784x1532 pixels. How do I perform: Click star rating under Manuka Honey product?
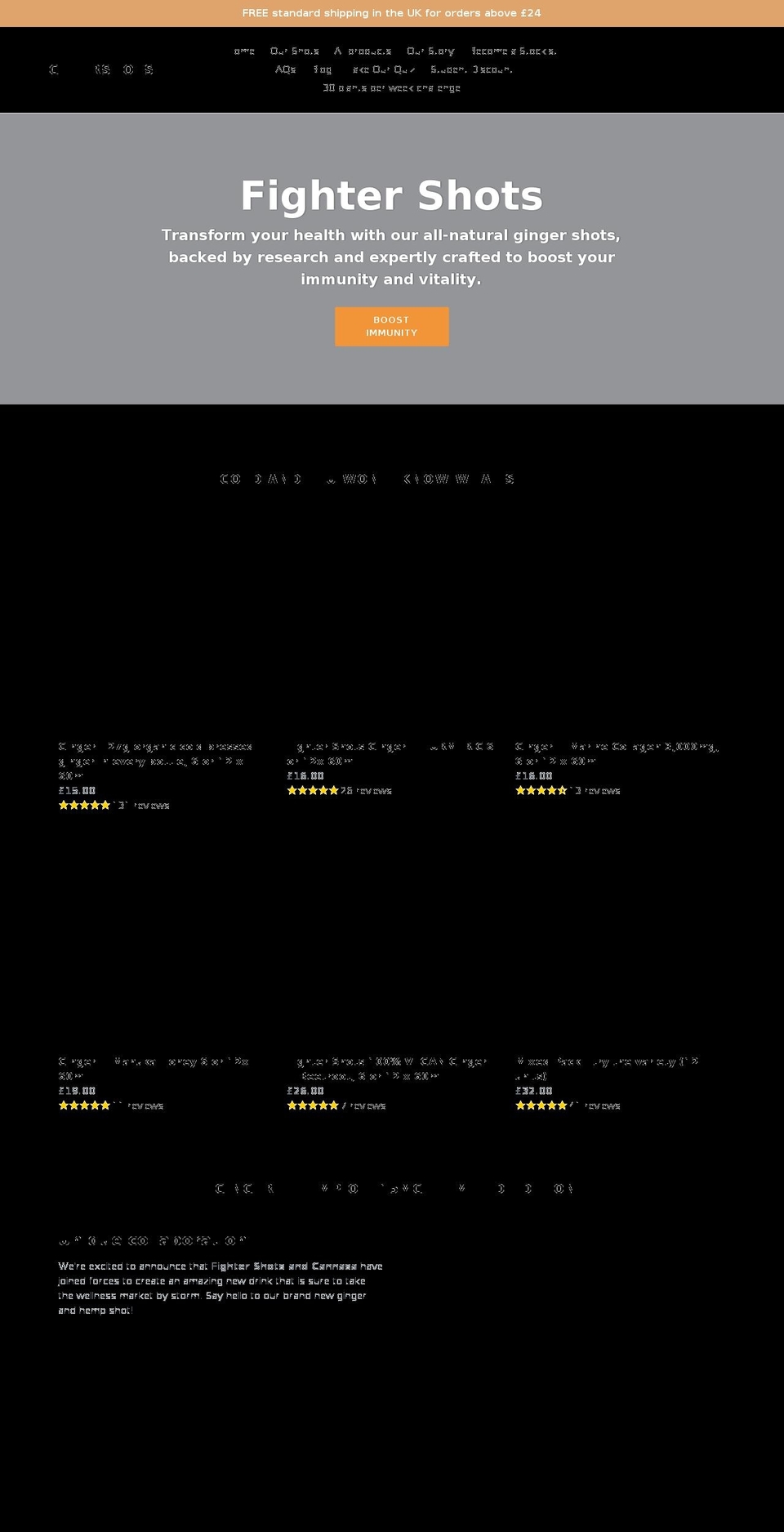click(x=110, y=1105)
